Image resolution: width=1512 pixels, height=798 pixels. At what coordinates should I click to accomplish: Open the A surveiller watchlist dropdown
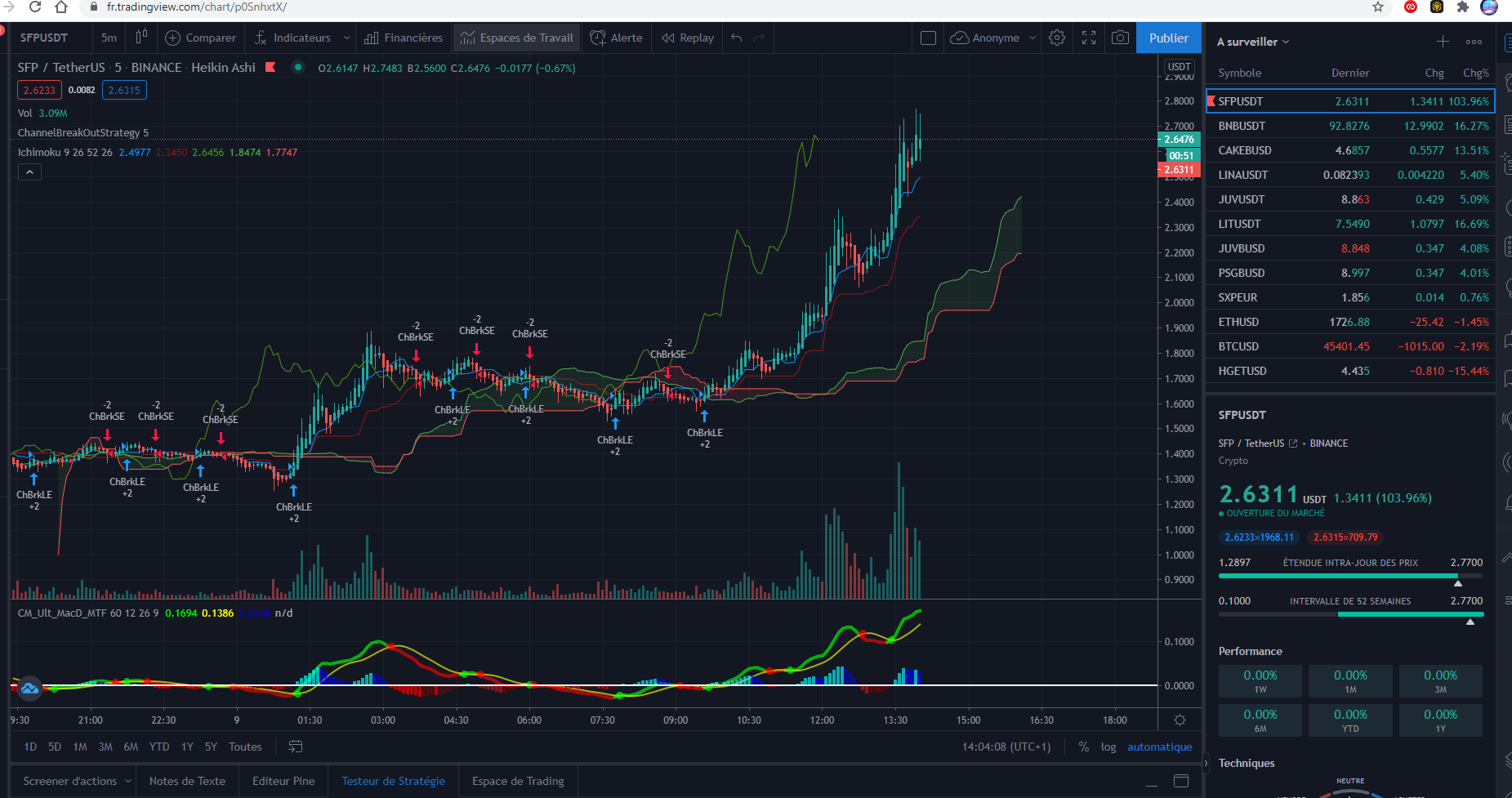(x=1253, y=42)
